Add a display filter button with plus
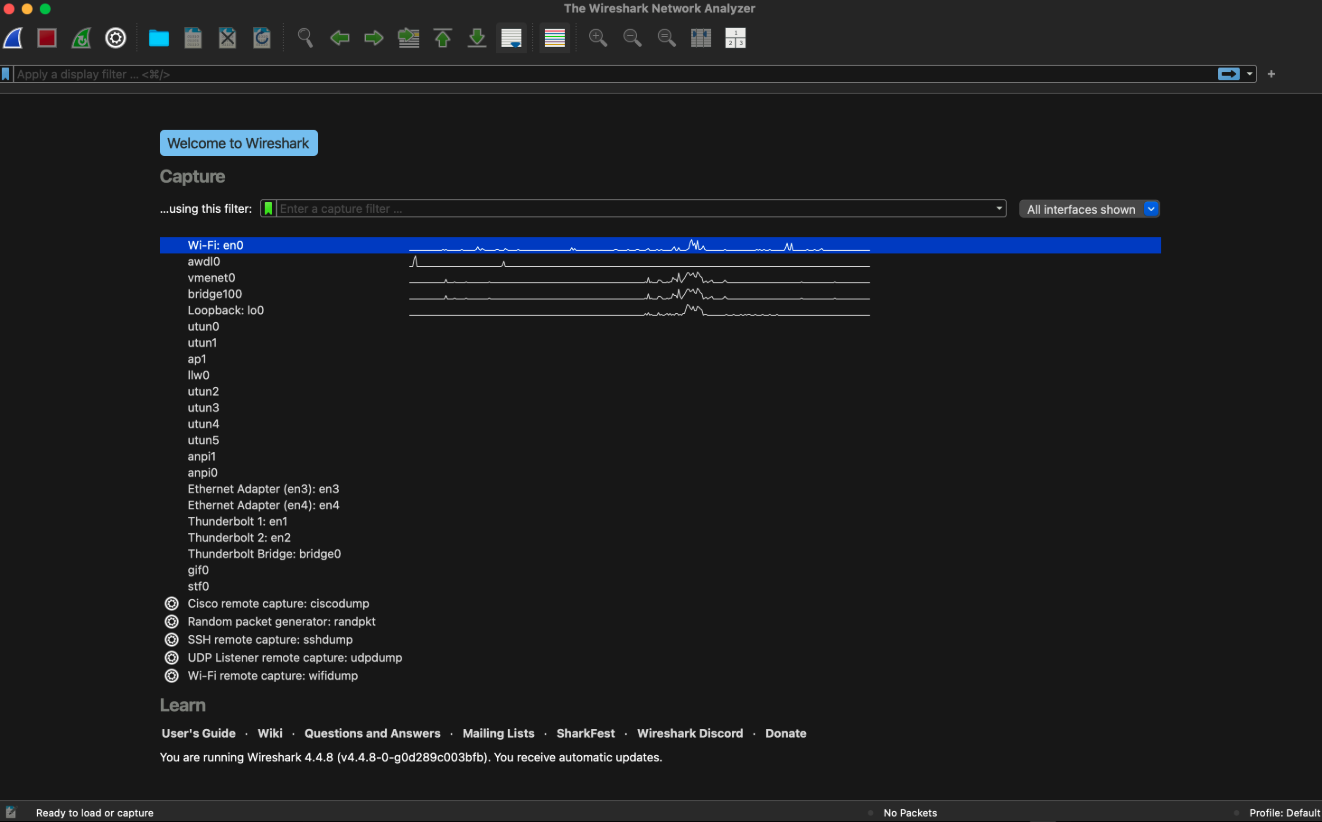Image resolution: width=1322 pixels, height=822 pixels. coord(1271,74)
